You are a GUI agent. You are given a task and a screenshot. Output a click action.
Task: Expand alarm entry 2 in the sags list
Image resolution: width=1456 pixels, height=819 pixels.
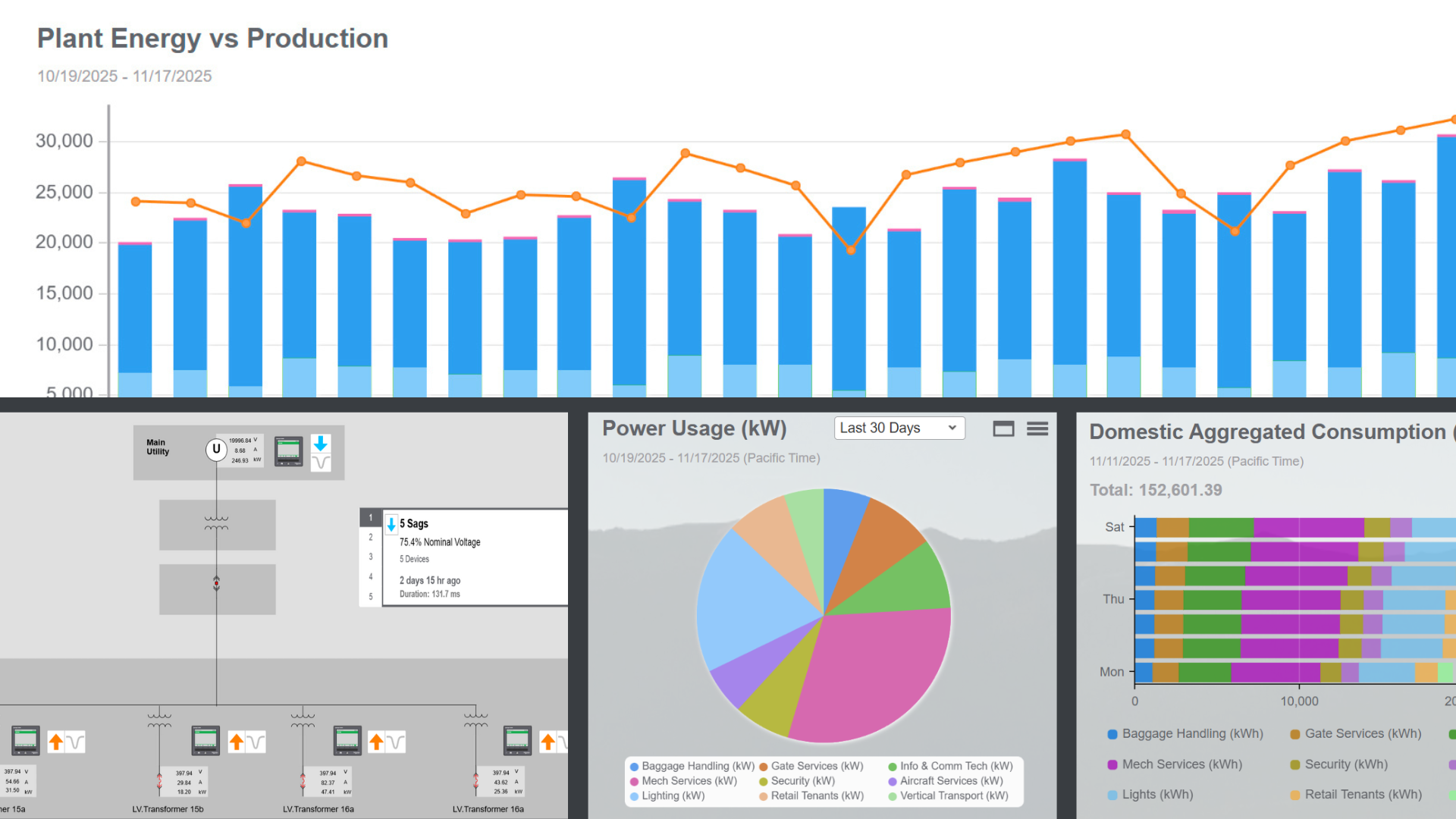(370, 536)
